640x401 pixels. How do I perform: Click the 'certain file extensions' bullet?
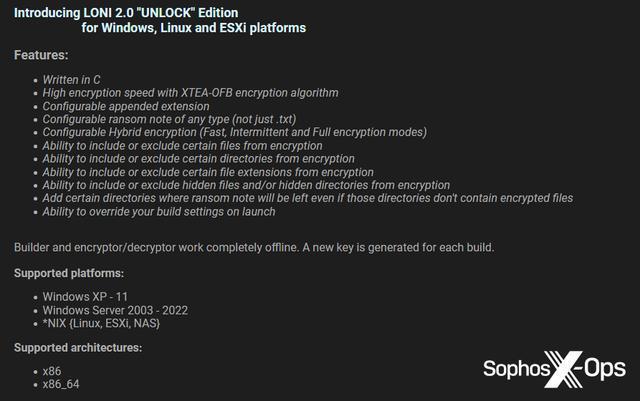(208, 172)
